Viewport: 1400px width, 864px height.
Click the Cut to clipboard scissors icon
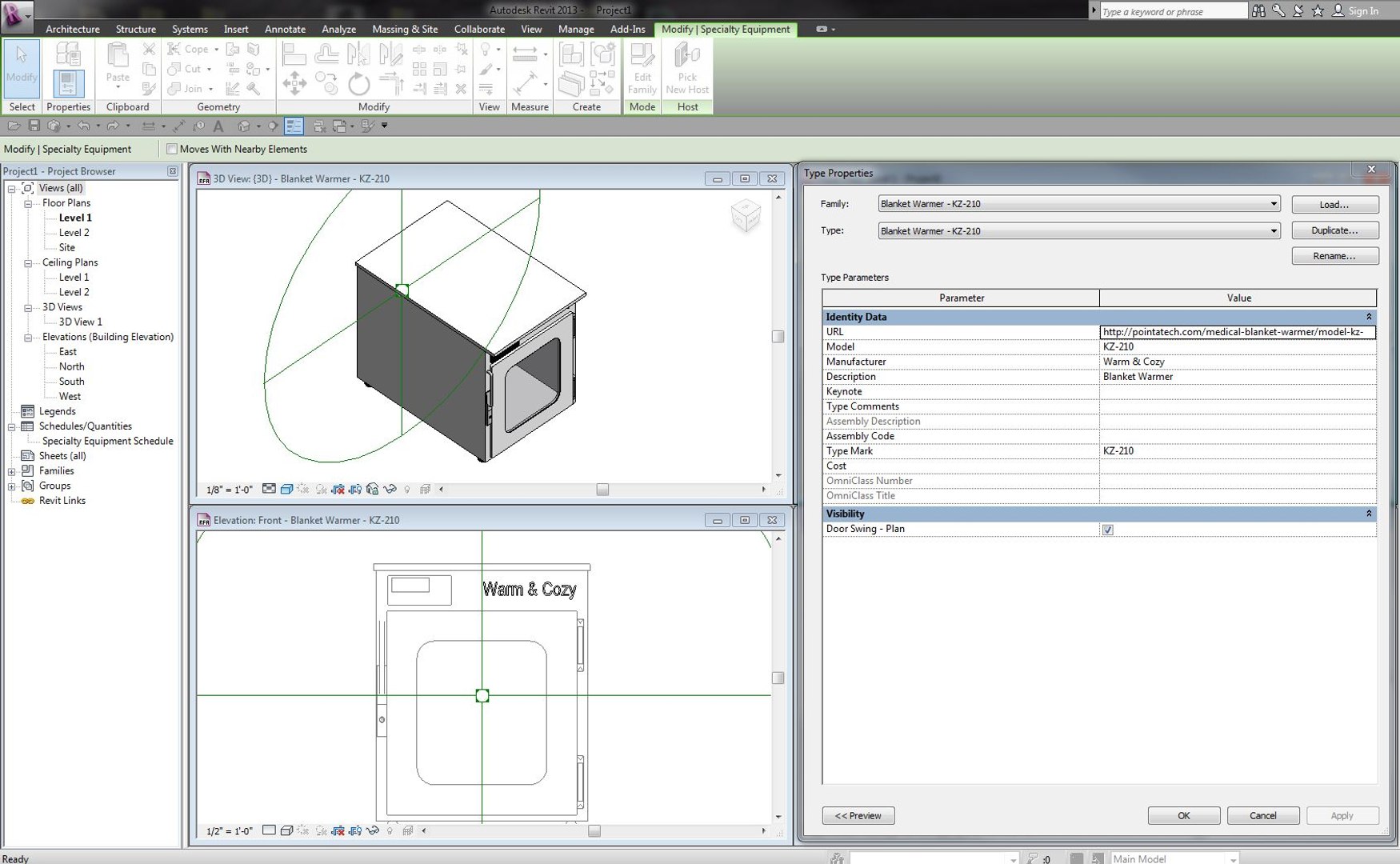(149, 50)
